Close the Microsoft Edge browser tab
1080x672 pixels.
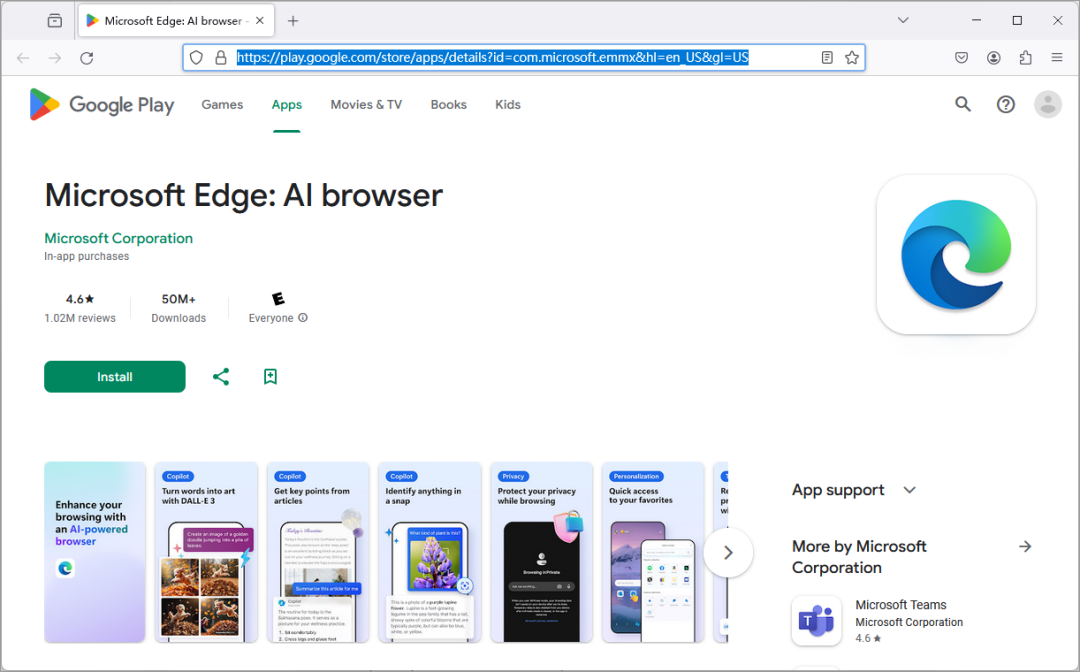(260, 21)
